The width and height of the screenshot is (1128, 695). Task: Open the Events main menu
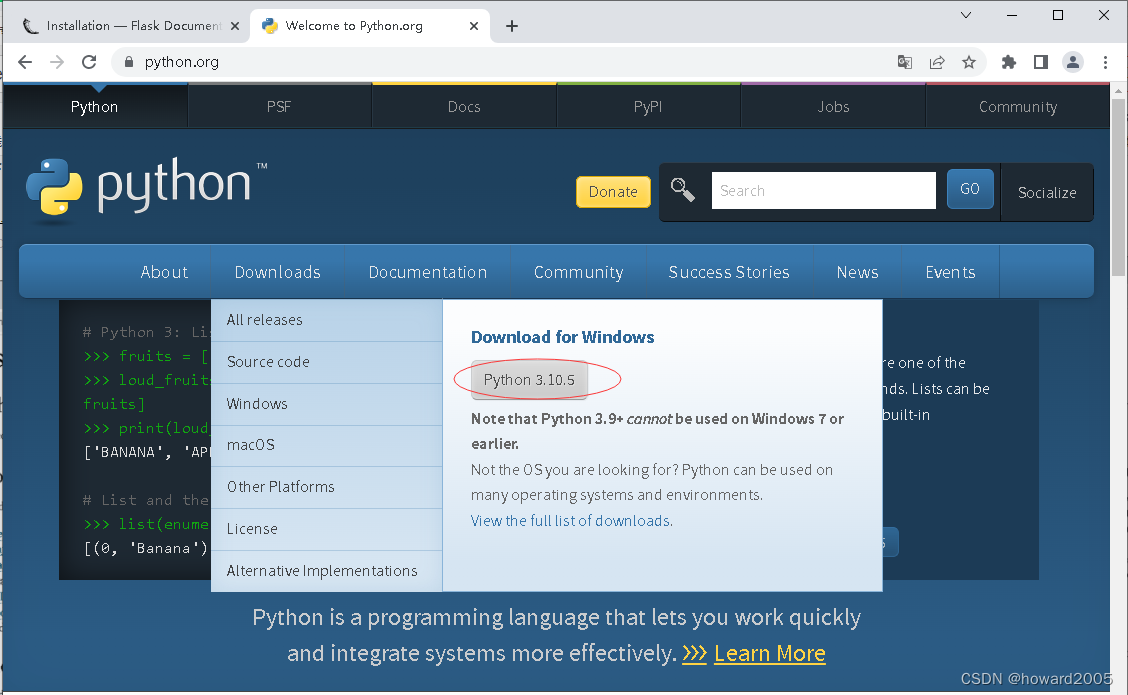click(x=950, y=272)
